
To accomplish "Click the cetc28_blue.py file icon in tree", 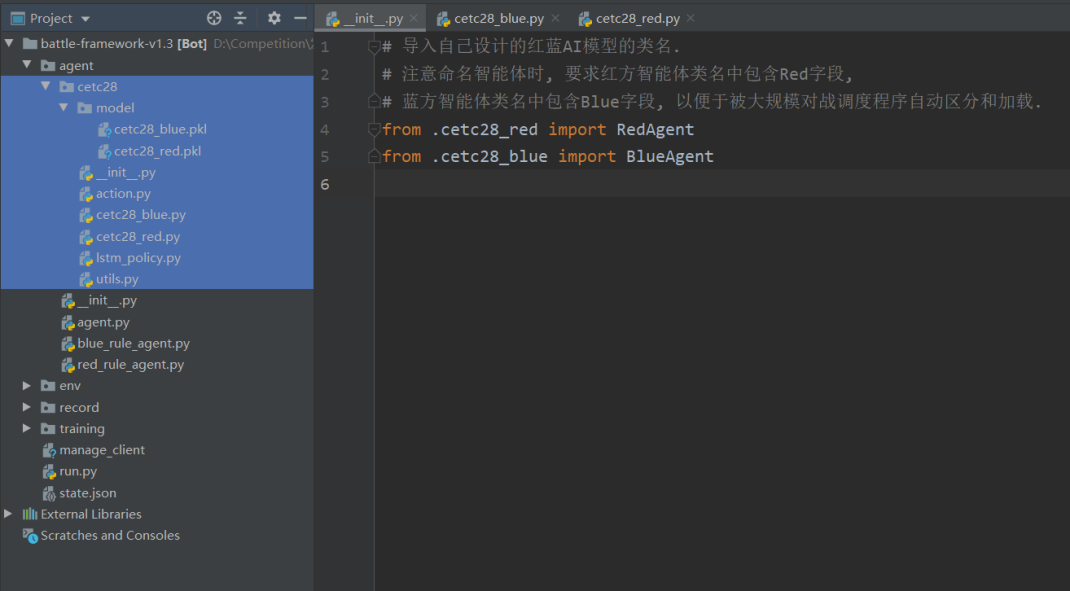I will click(x=86, y=215).
